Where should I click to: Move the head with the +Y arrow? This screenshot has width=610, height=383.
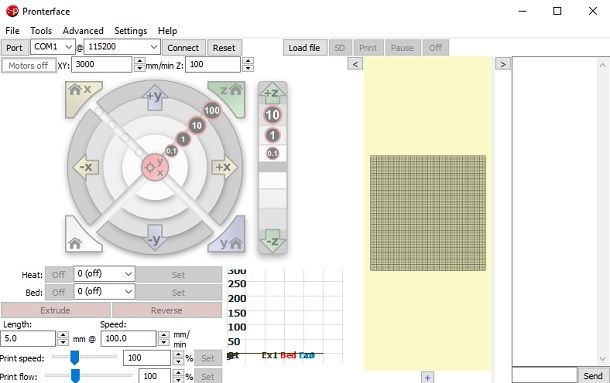pos(155,97)
